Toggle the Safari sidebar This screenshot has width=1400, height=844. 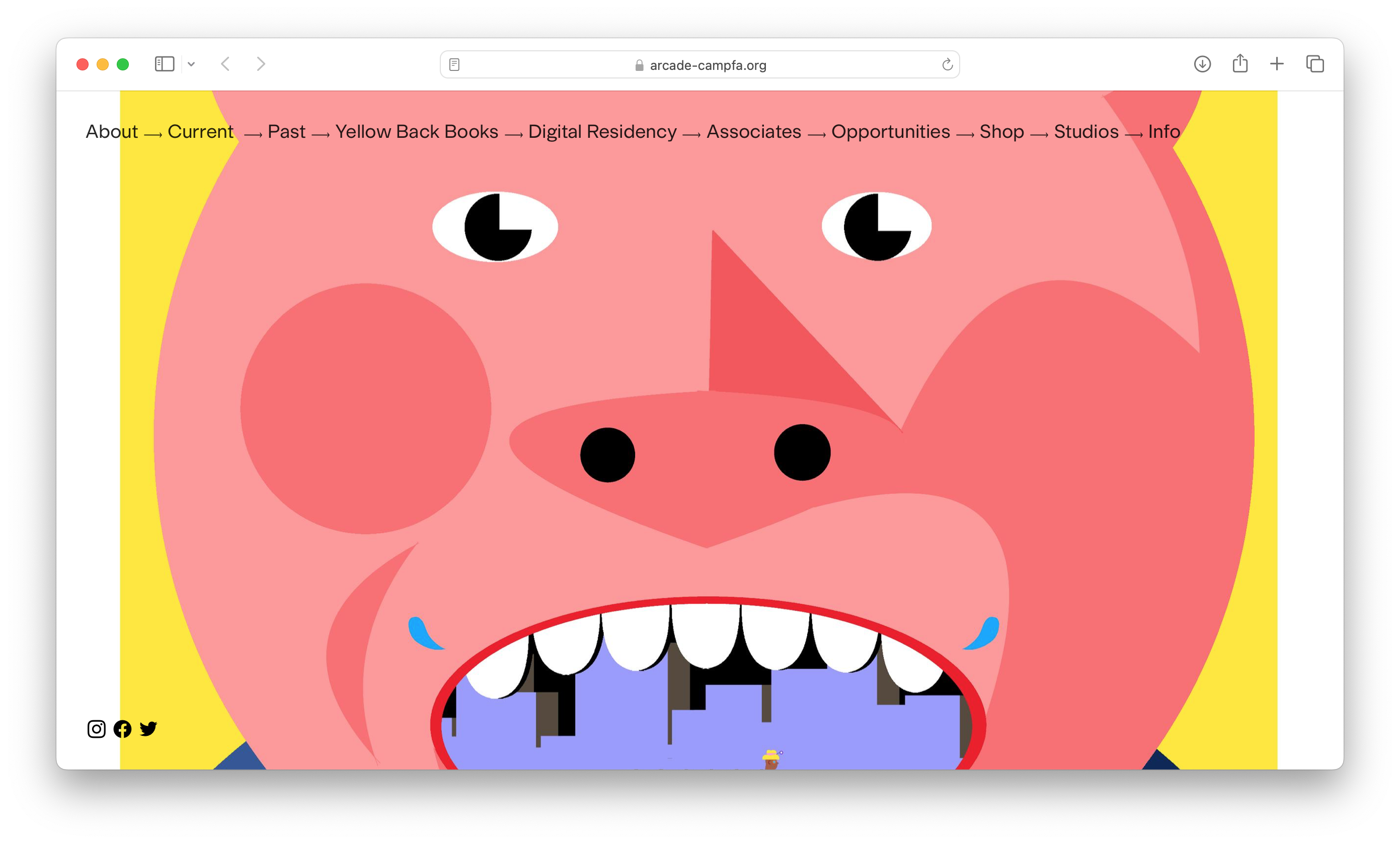[x=164, y=63]
